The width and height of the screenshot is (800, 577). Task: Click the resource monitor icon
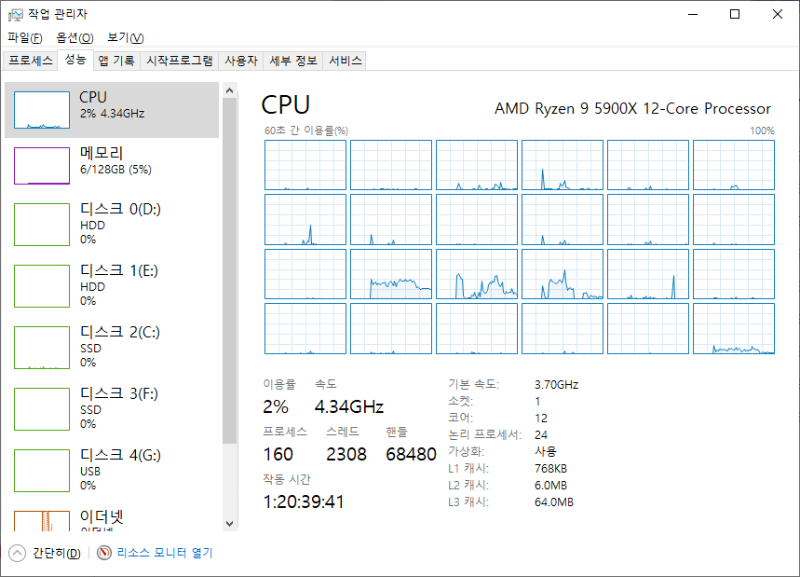(x=104, y=553)
